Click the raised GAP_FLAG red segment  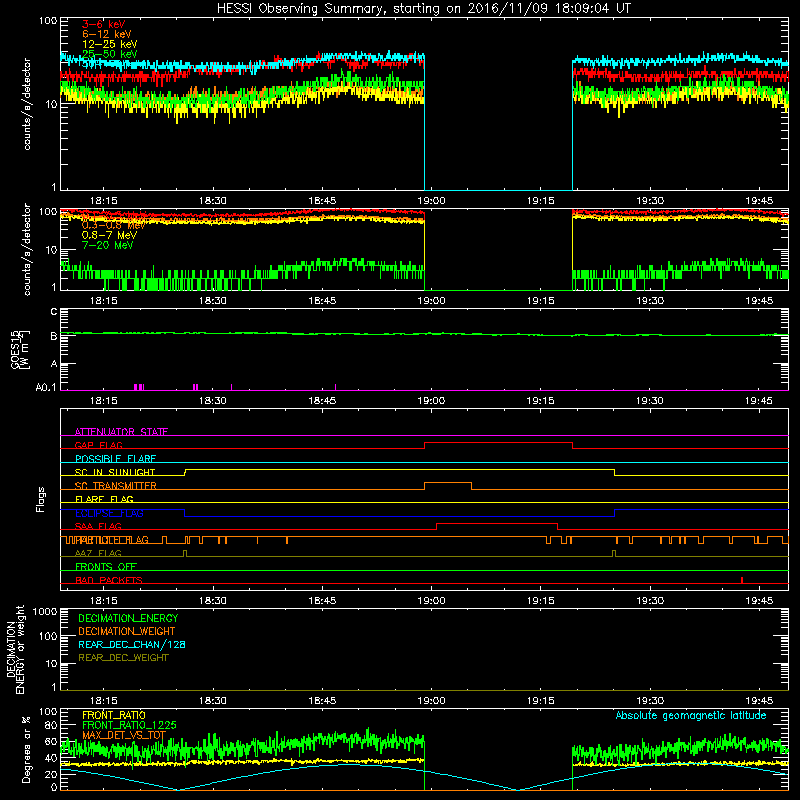tap(498, 443)
